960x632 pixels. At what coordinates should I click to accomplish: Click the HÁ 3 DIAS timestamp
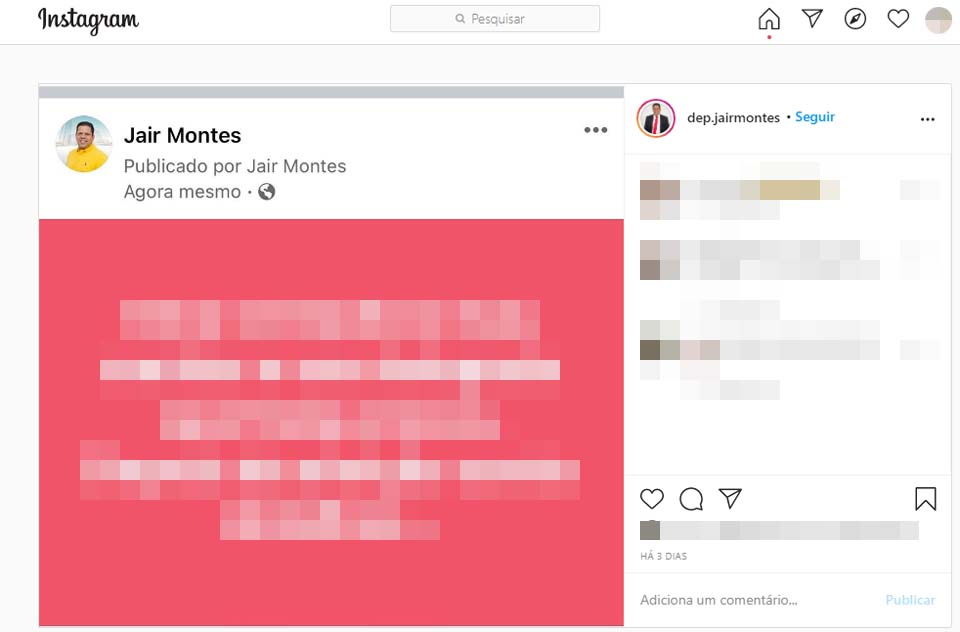pos(664,556)
